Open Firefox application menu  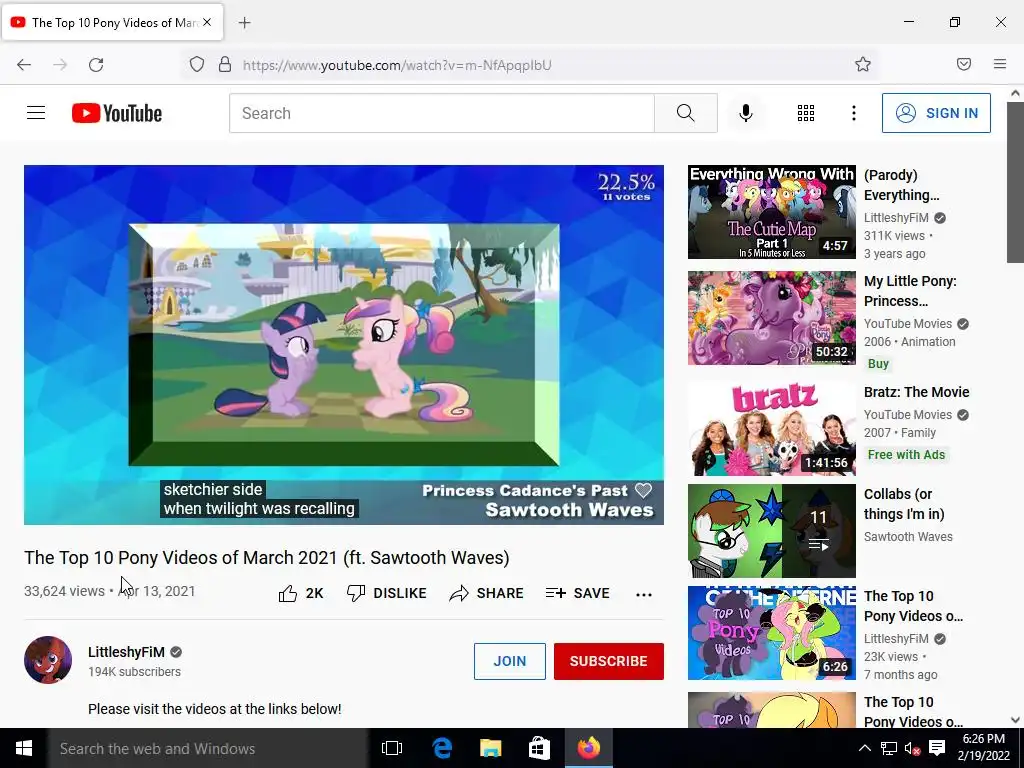tap(999, 64)
